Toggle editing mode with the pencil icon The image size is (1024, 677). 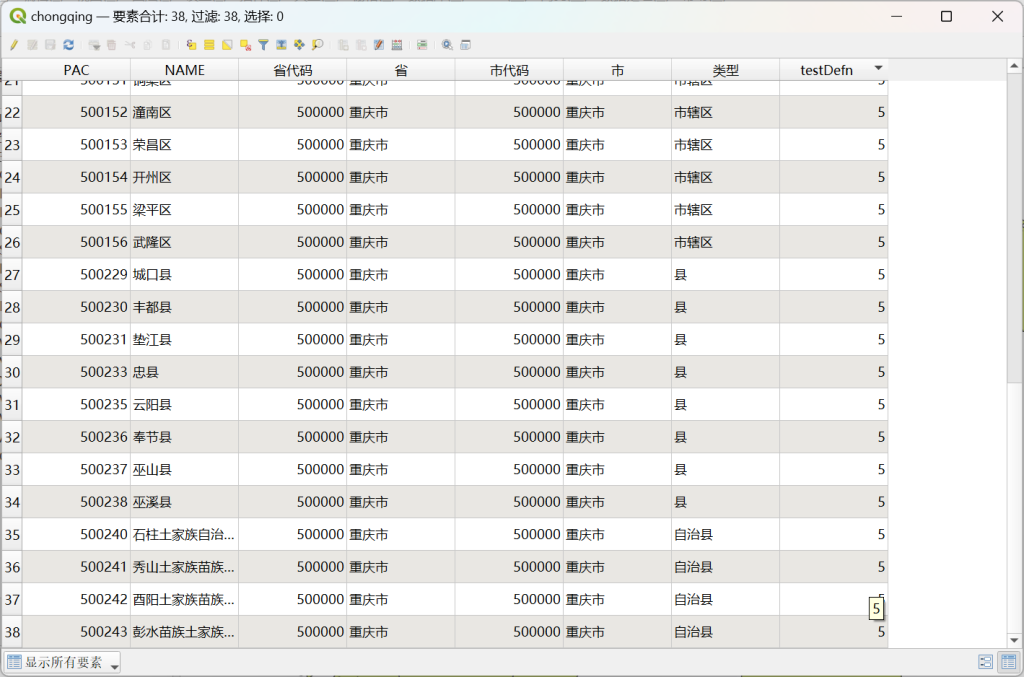14,45
